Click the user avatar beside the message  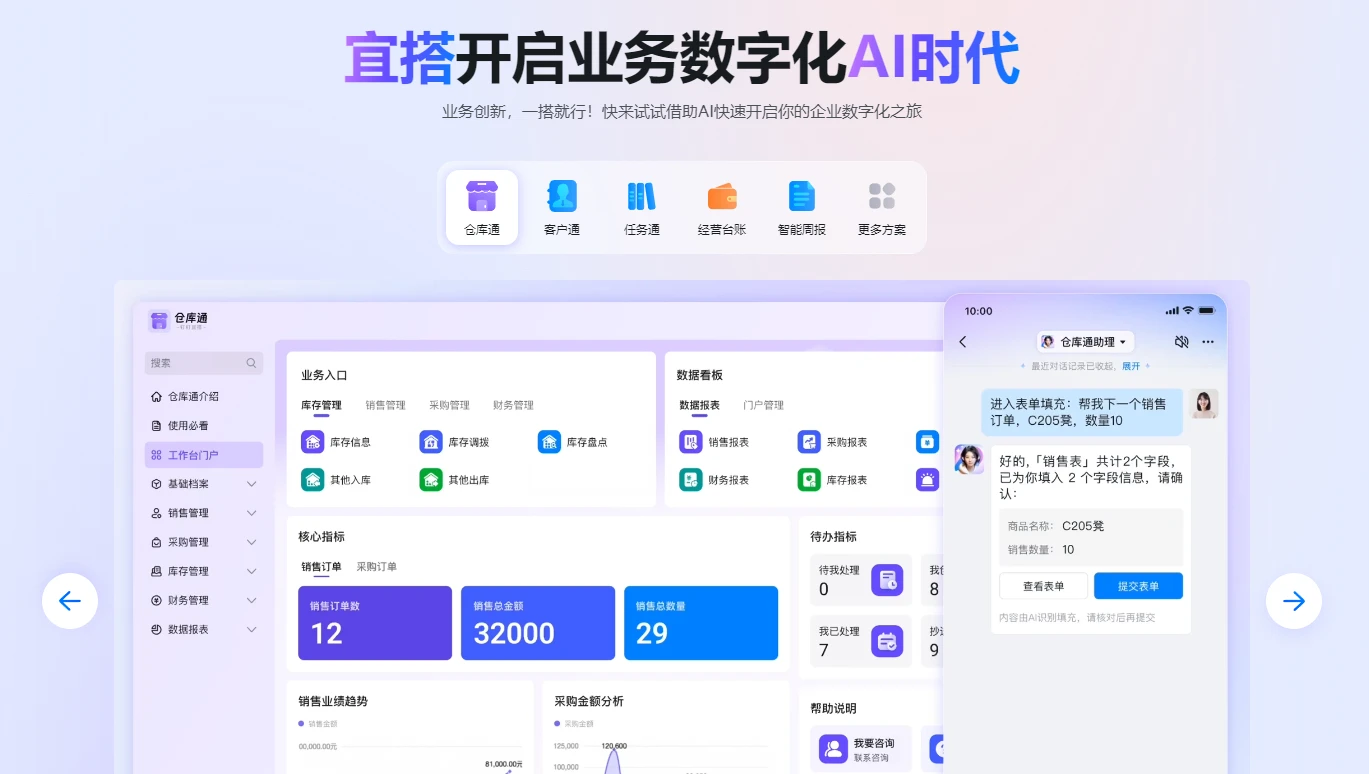[1204, 404]
